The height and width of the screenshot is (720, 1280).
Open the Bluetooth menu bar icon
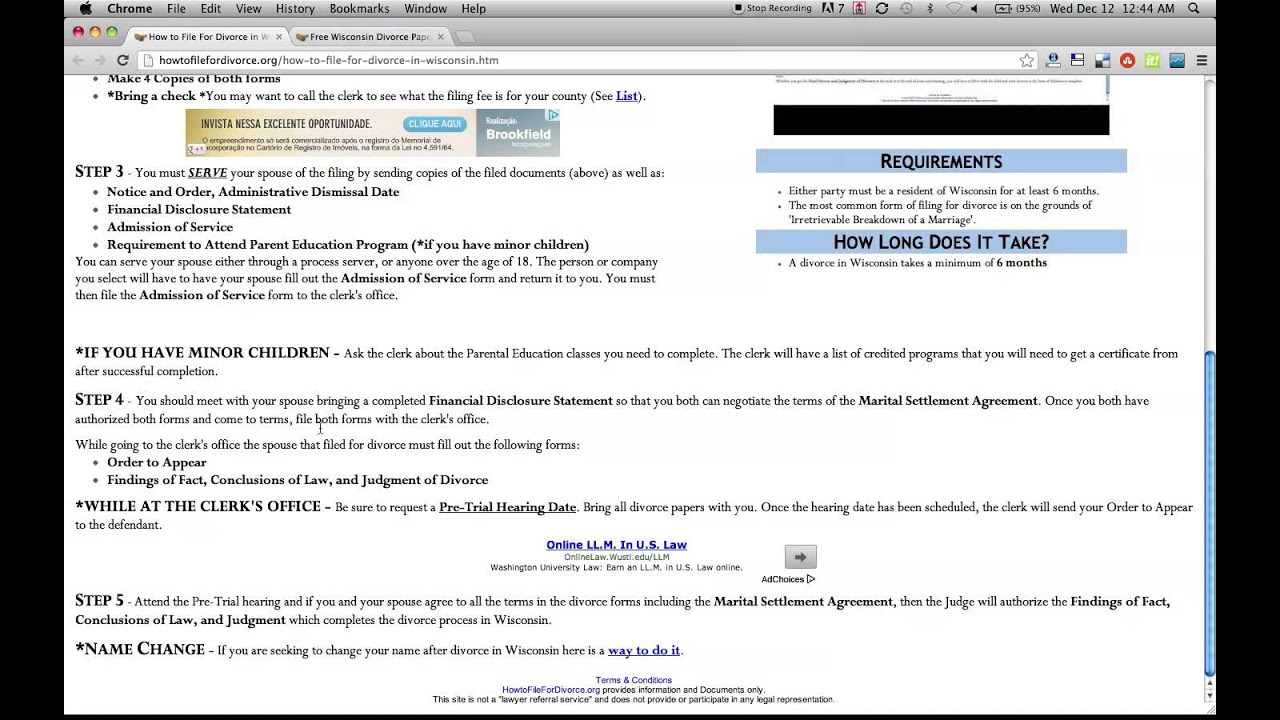[929, 8]
